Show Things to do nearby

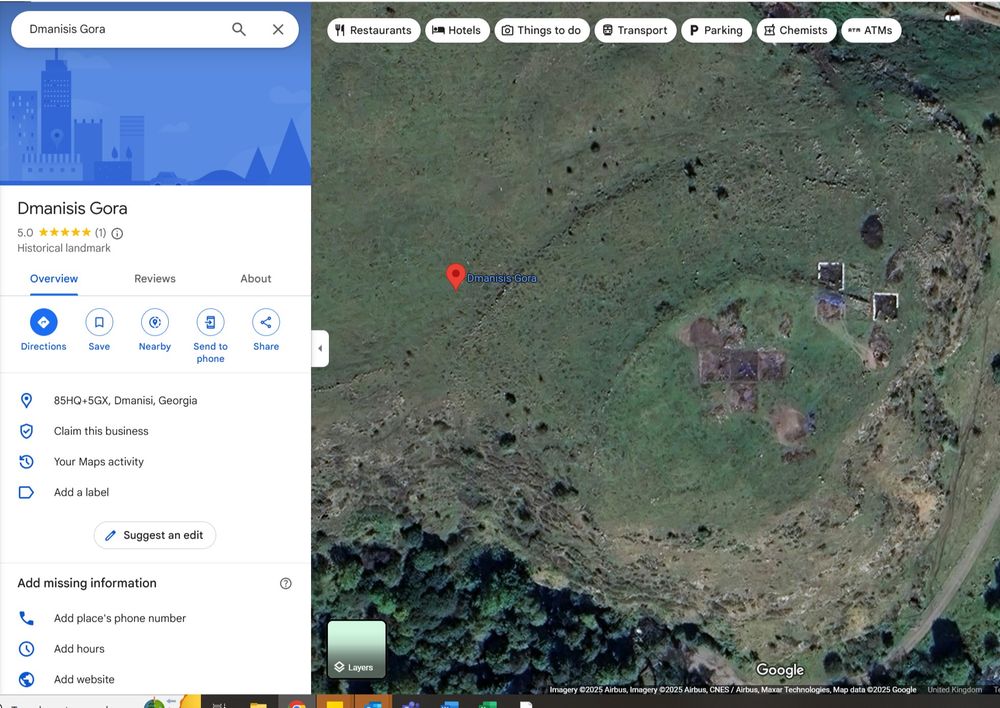coord(541,30)
